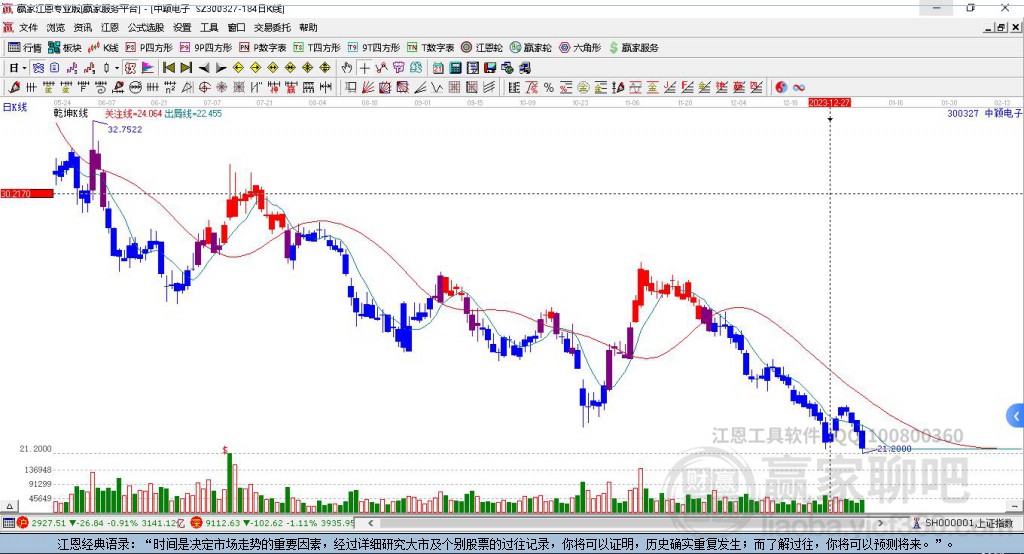The width and height of the screenshot is (1024, 554).
Task: Click the 出局线=22.455 label
Action: pos(193,114)
